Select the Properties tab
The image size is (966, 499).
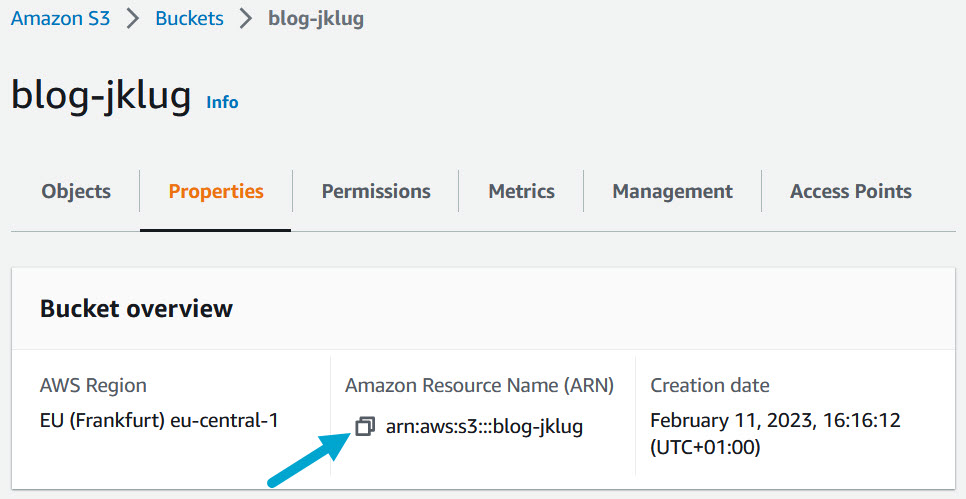pos(216,191)
